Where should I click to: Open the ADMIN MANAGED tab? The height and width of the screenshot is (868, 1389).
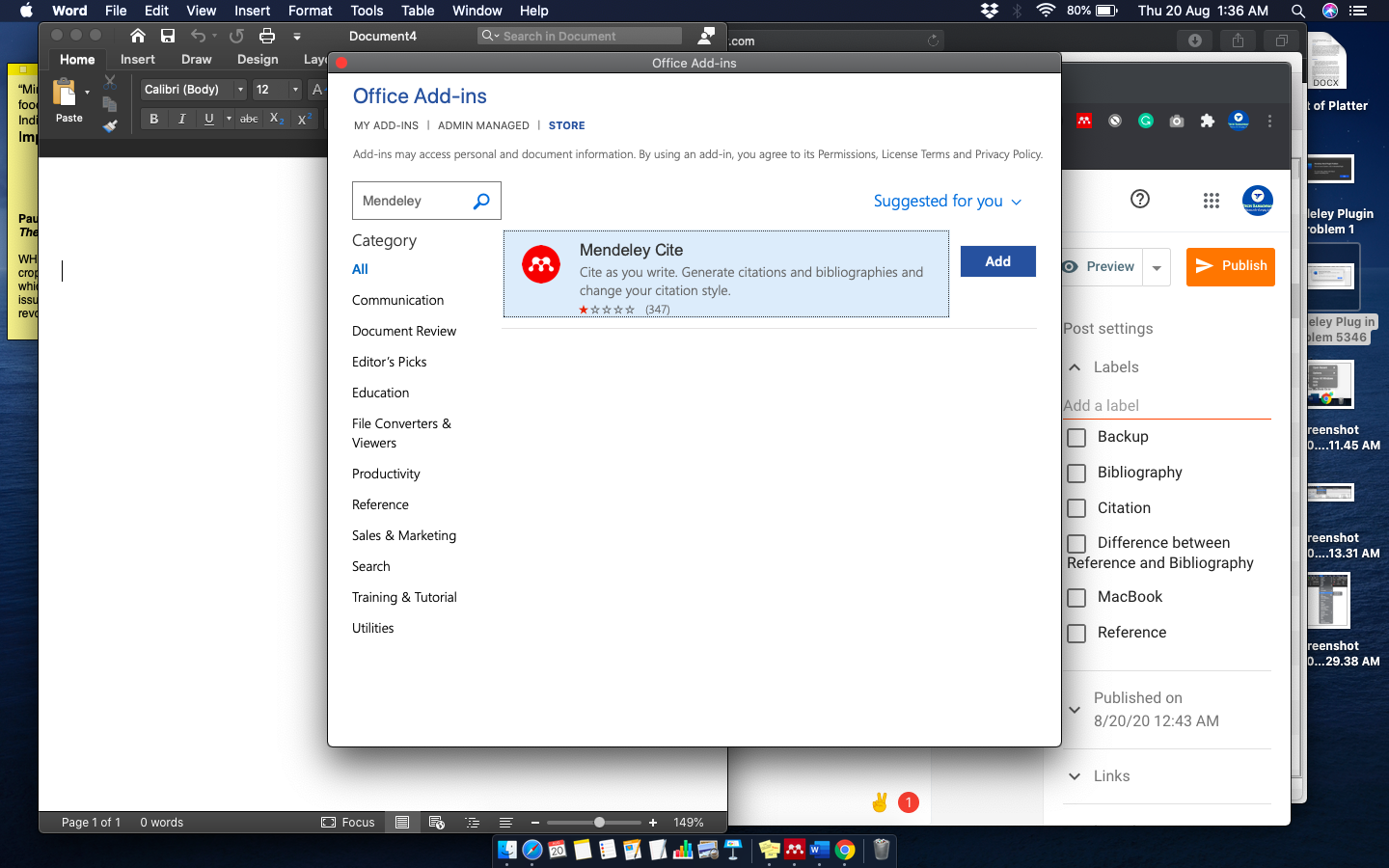tap(483, 125)
